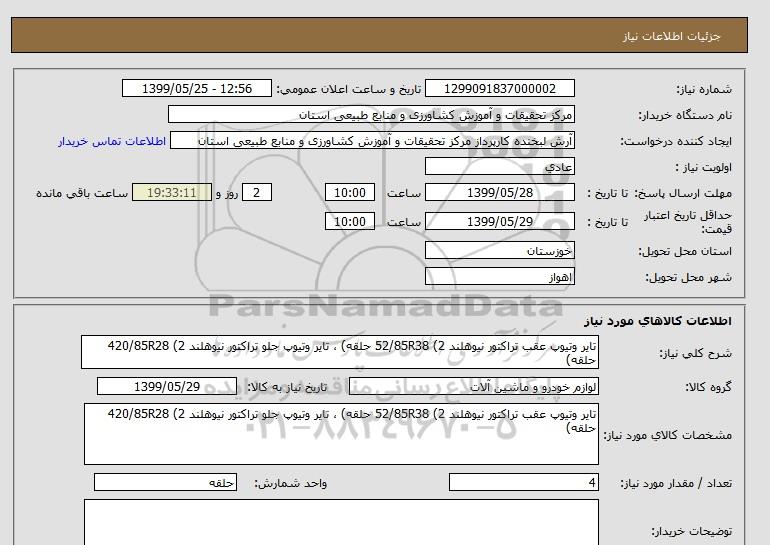The width and height of the screenshot is (770, 545).
Task: Click label ساعت باقی مانده
Action: [82, 193]
